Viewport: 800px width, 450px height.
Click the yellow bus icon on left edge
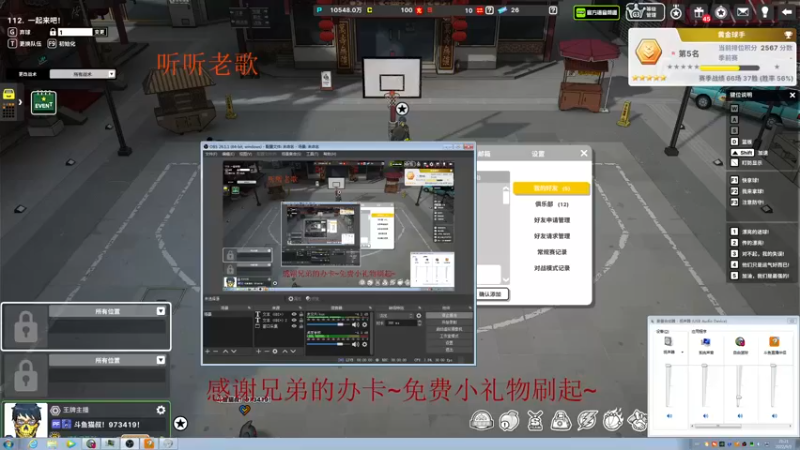[x=9, y=94]
